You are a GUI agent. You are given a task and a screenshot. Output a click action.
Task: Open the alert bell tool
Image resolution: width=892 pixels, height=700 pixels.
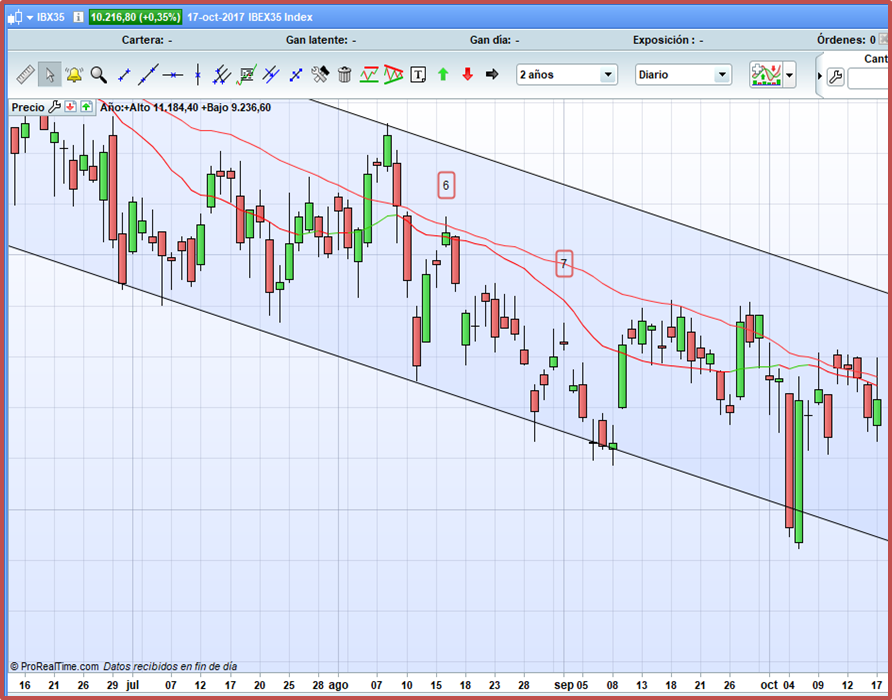click(74, 75)
